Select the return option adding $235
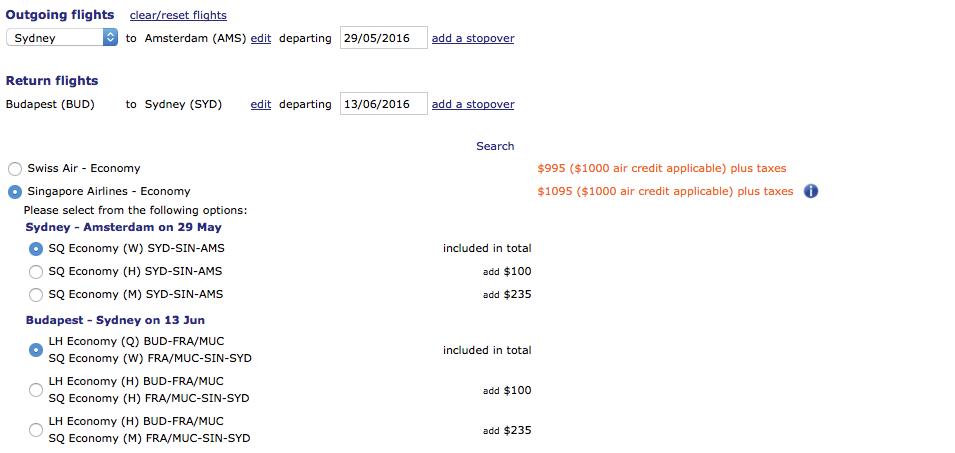Viewport: 955px width, 453px height. tap(37, 430)
